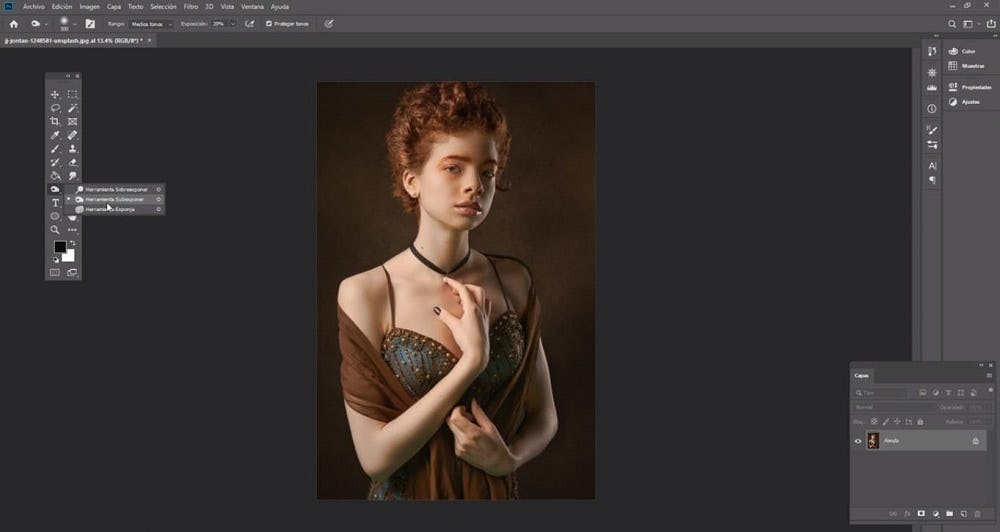Click the Home icon in options bar
Viewport: 1000px width, 532px height.
point(13,24)
